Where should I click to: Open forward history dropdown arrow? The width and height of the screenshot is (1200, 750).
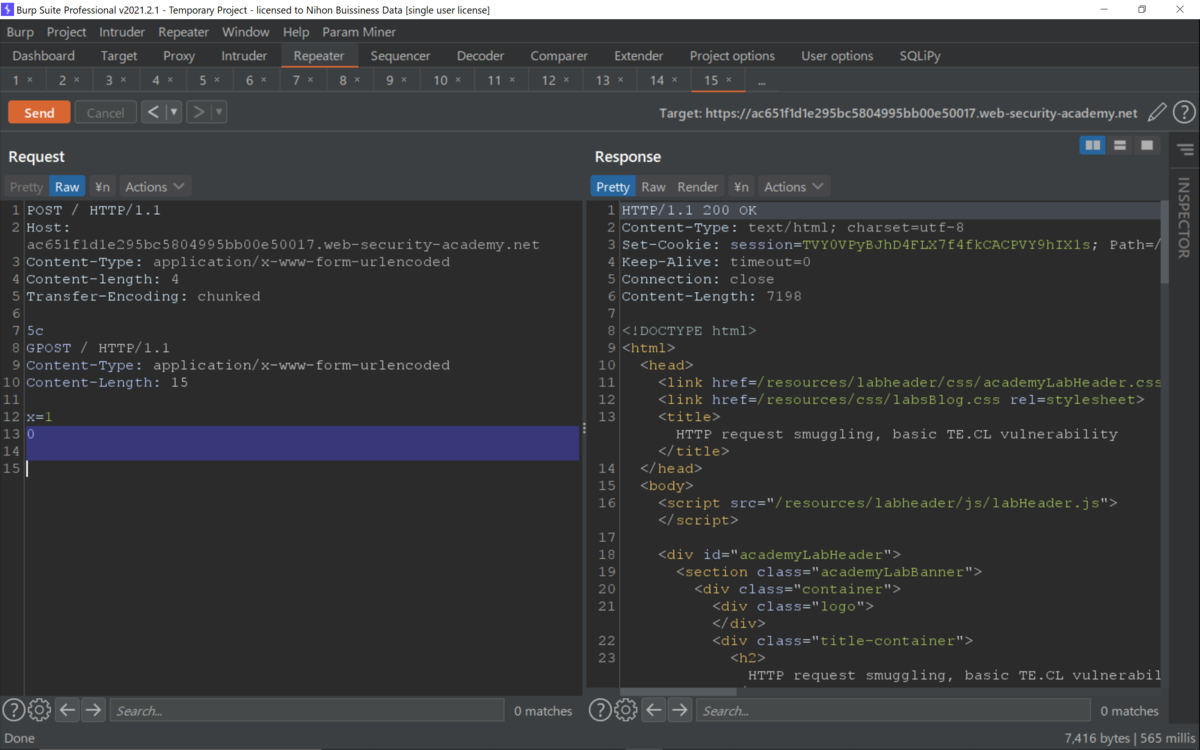tap(219, 113)
